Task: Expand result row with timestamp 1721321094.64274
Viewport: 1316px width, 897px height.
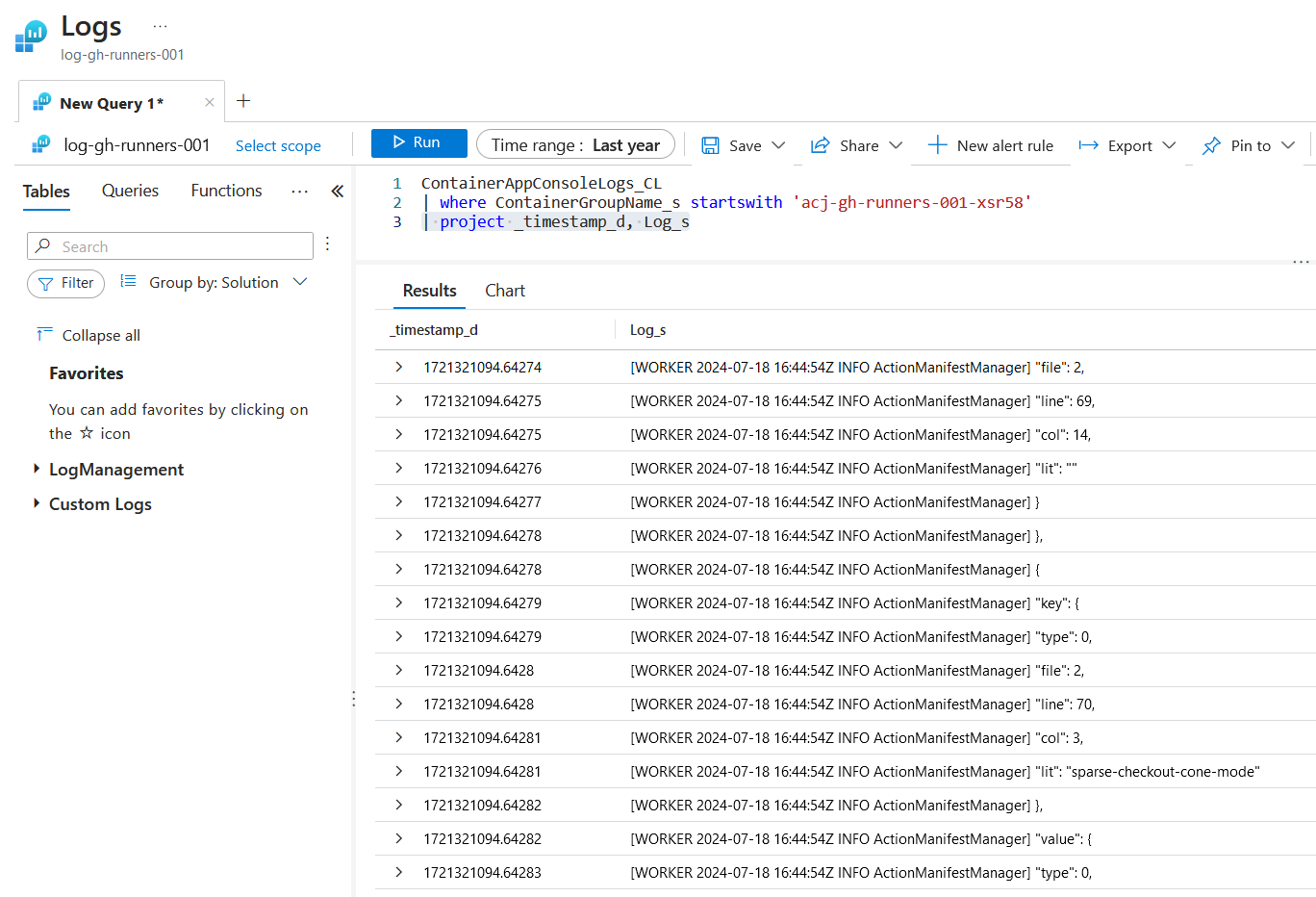Action: [398, 367]
